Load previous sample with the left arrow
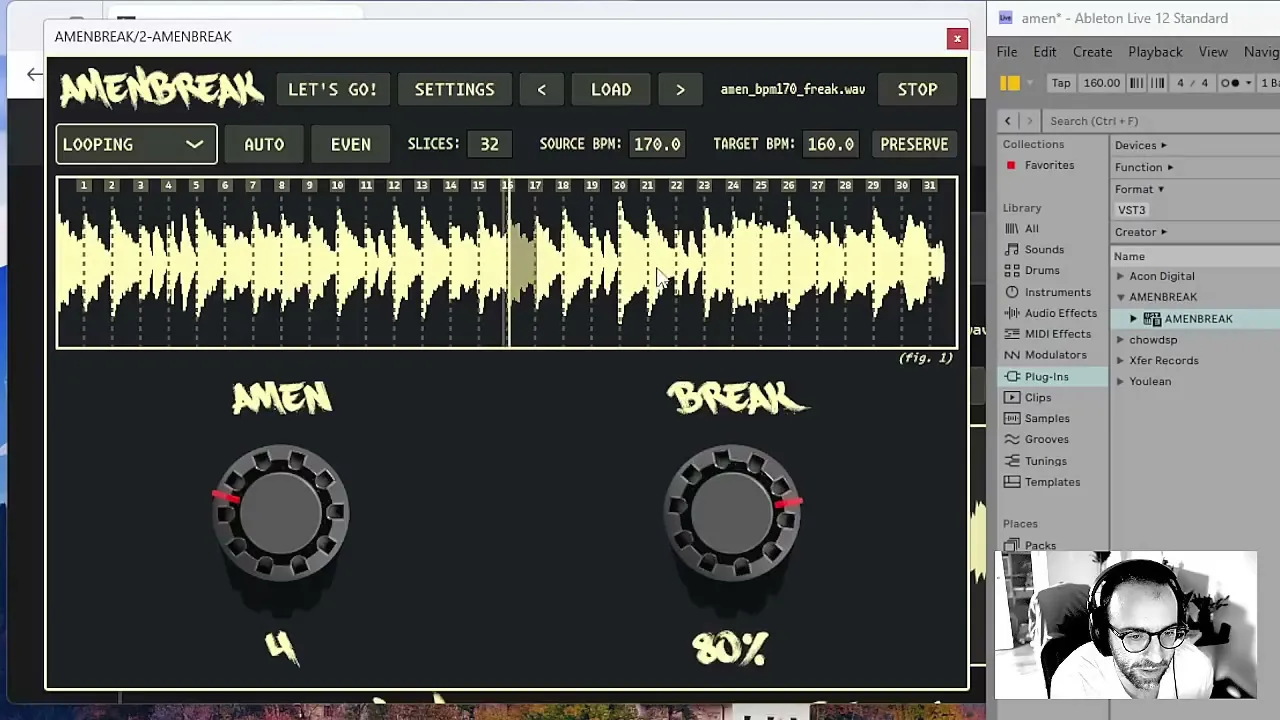This screenshot has width=1280, height=720. [x=542, y=90]
